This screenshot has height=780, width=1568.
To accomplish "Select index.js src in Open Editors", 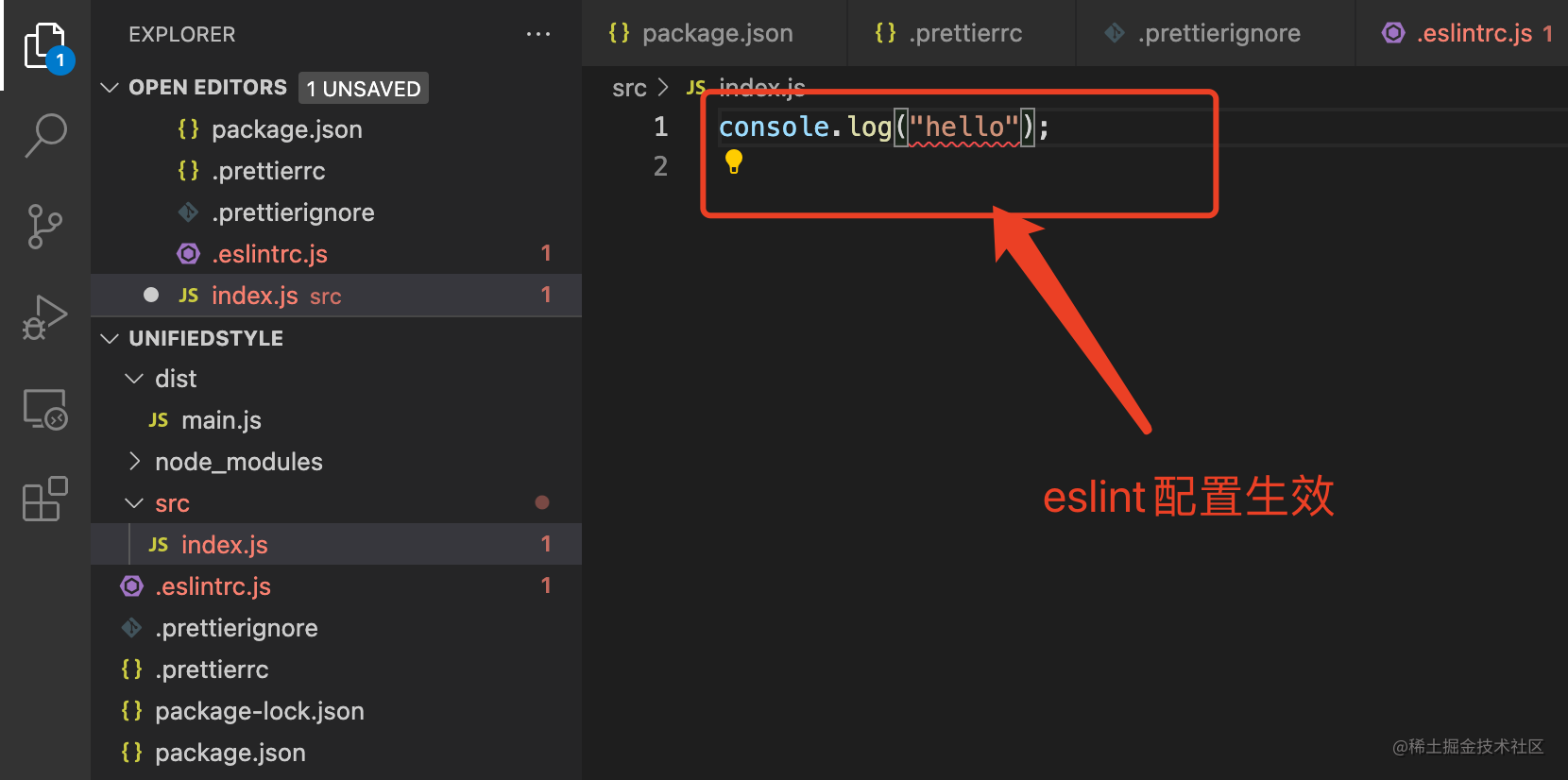I will pos(336,296).
